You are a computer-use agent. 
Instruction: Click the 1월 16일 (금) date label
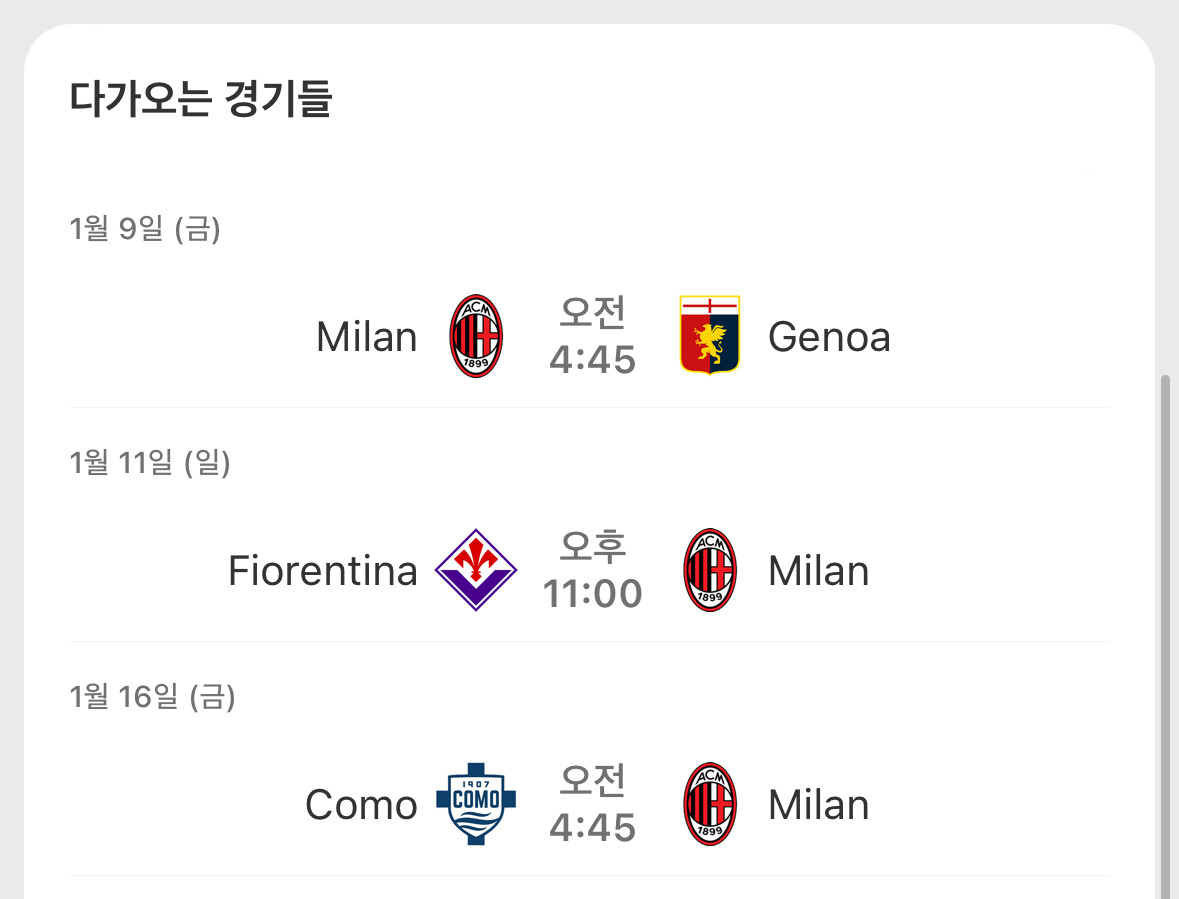pos(152,697)
